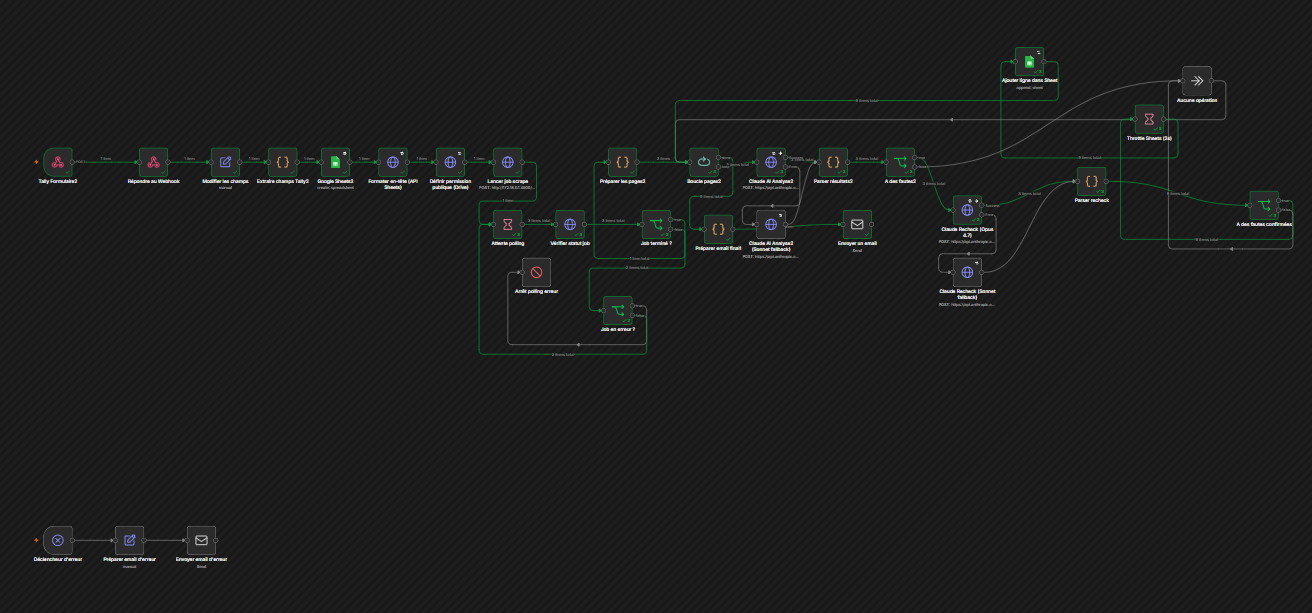Click the Job en erreur ? IF node
1312x613 pixels.
[617, 309]
